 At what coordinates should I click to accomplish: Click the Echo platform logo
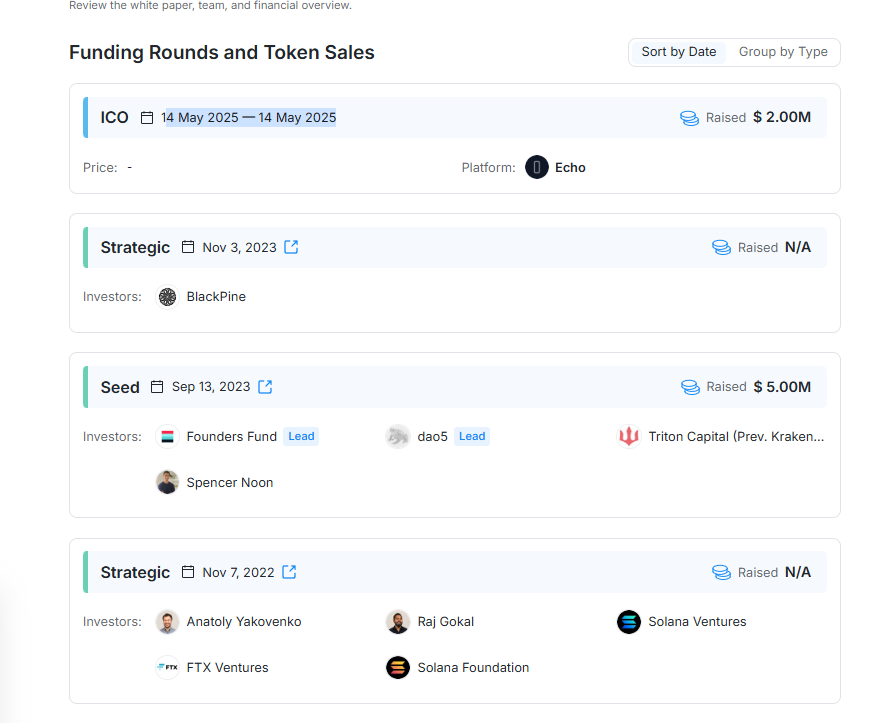536,167
